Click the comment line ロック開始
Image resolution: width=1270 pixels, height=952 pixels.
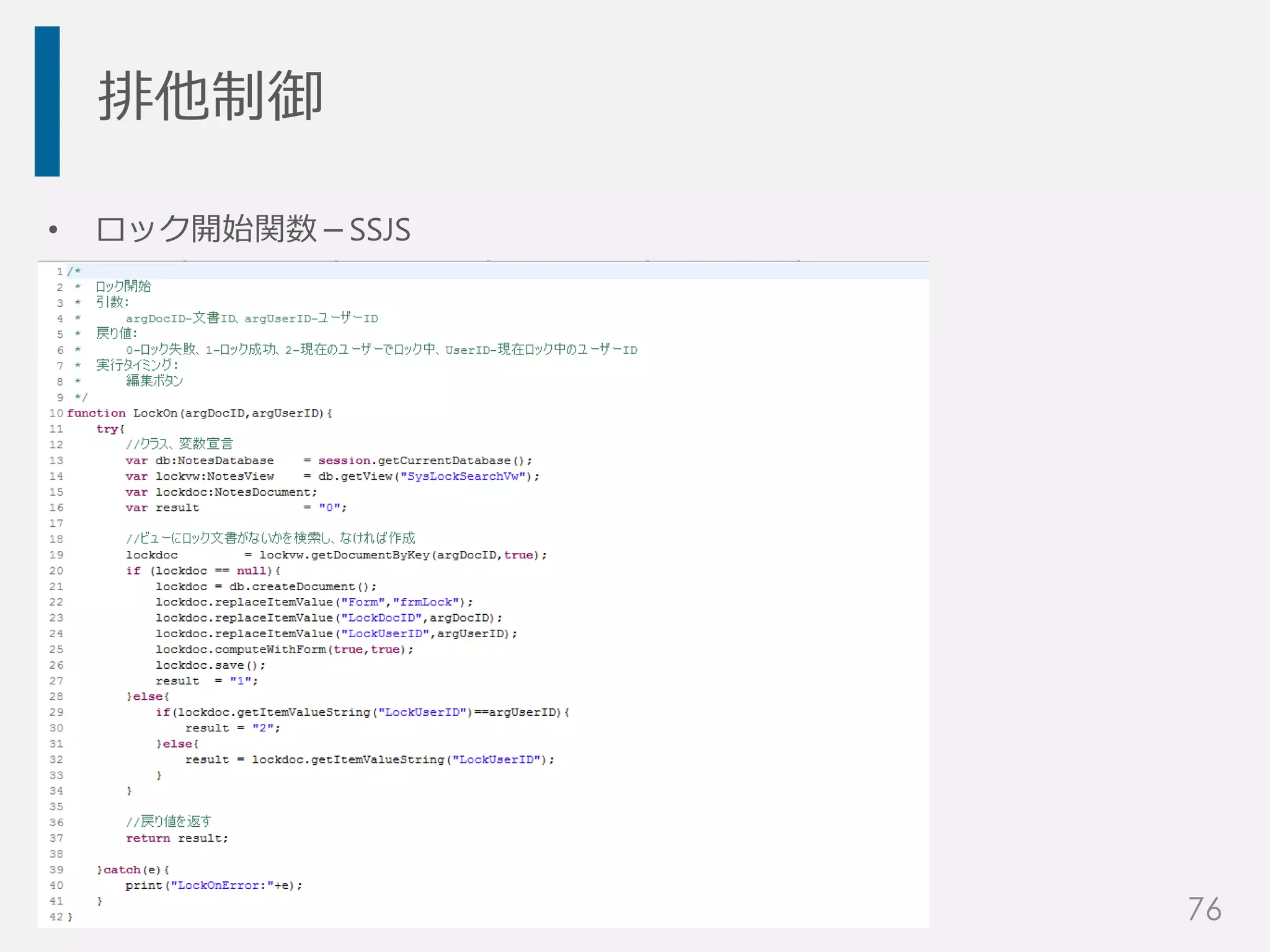[123, 286]
